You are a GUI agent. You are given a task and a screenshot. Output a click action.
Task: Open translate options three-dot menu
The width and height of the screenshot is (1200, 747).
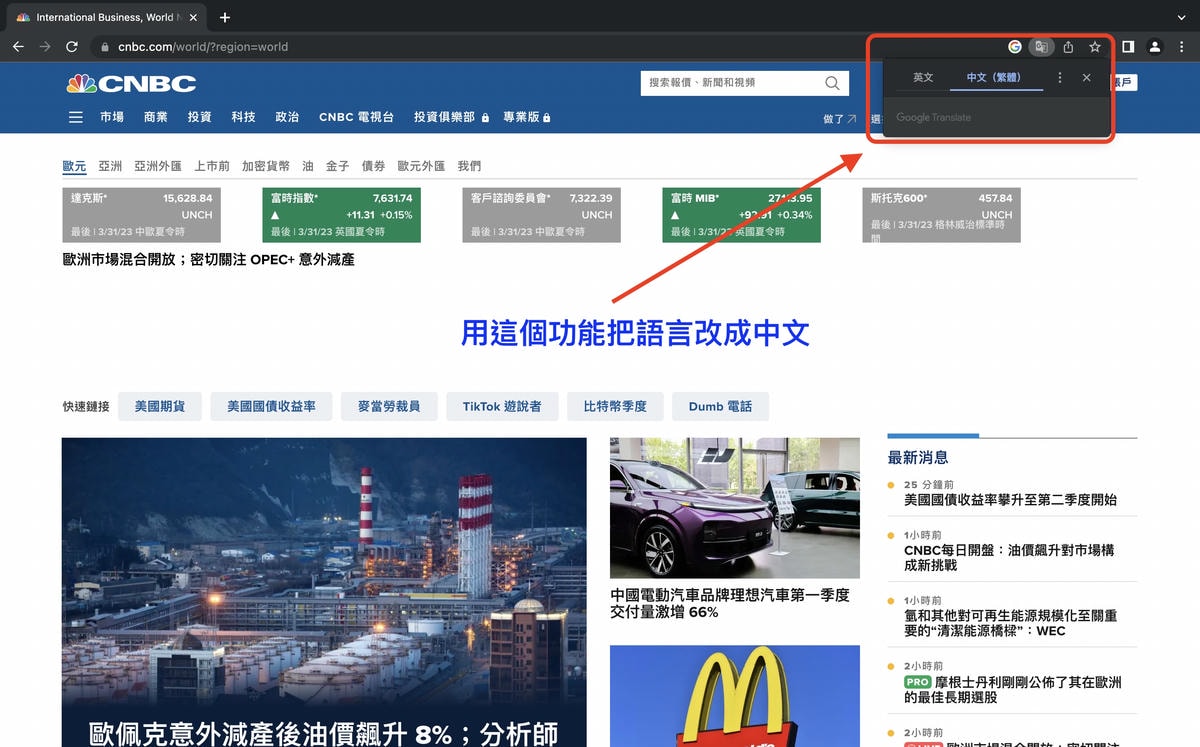tap(1060, 77)
